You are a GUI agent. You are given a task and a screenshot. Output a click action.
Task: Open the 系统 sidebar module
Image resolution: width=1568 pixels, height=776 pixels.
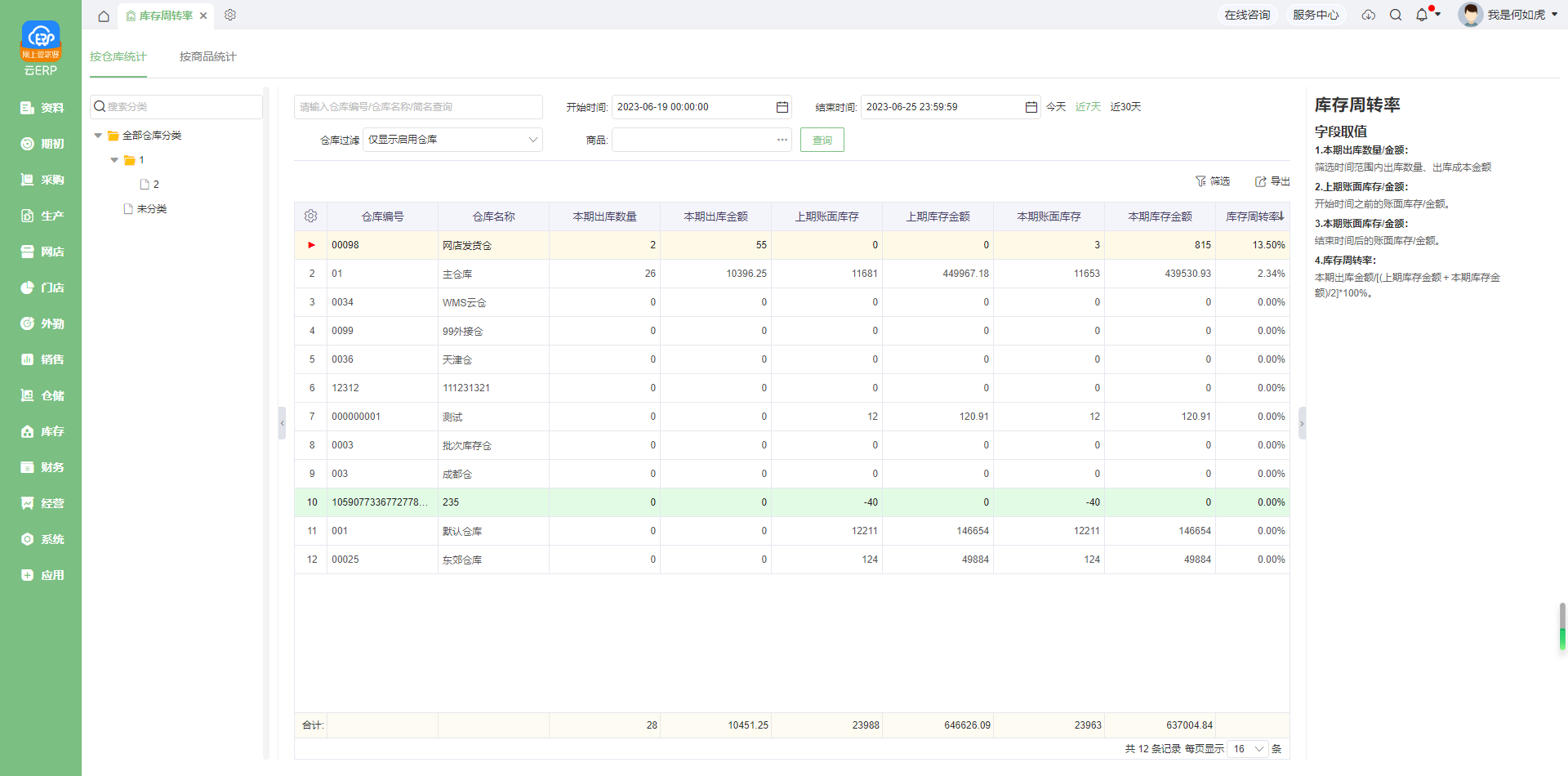point(41,539)
